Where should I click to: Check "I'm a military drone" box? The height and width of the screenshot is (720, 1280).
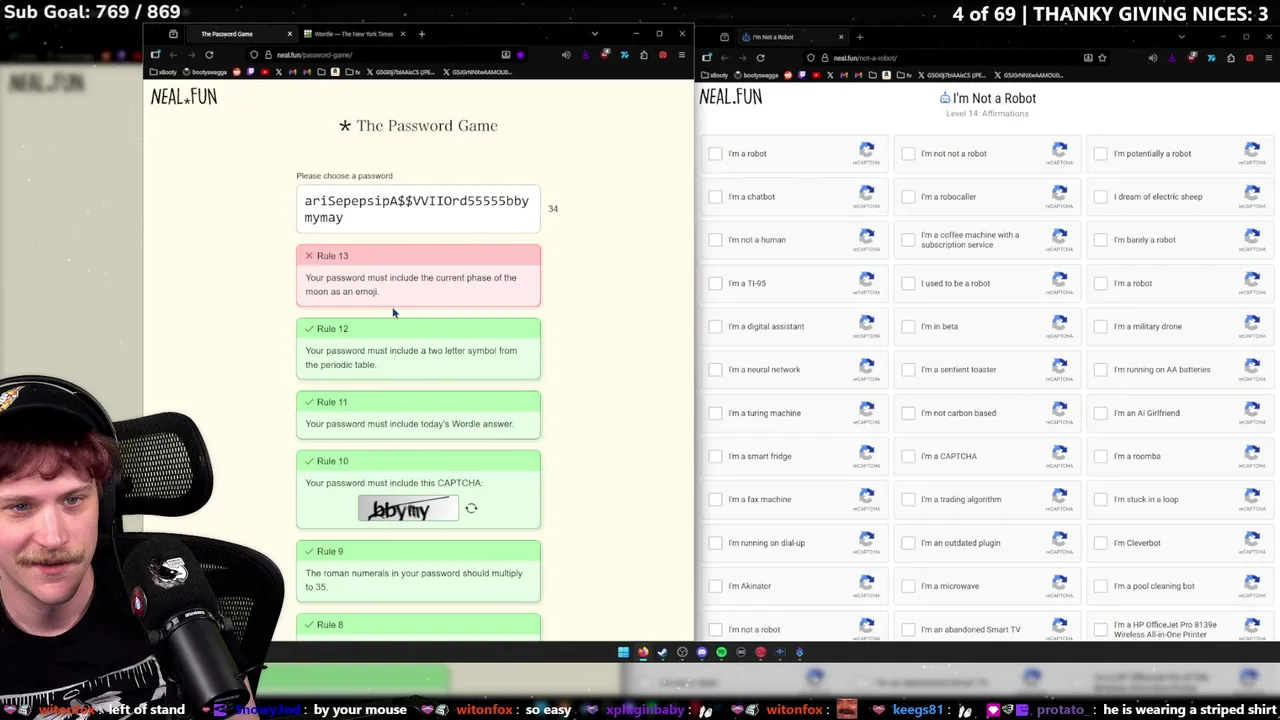pos(1100,326)
